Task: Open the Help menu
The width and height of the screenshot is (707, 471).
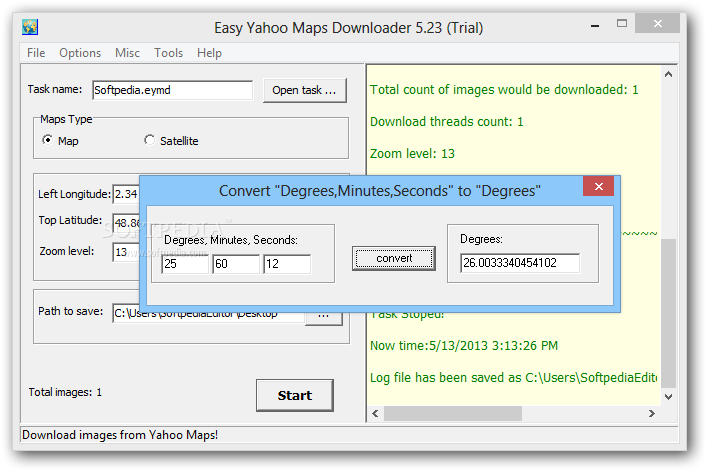Action: click(x=209, y=53)
